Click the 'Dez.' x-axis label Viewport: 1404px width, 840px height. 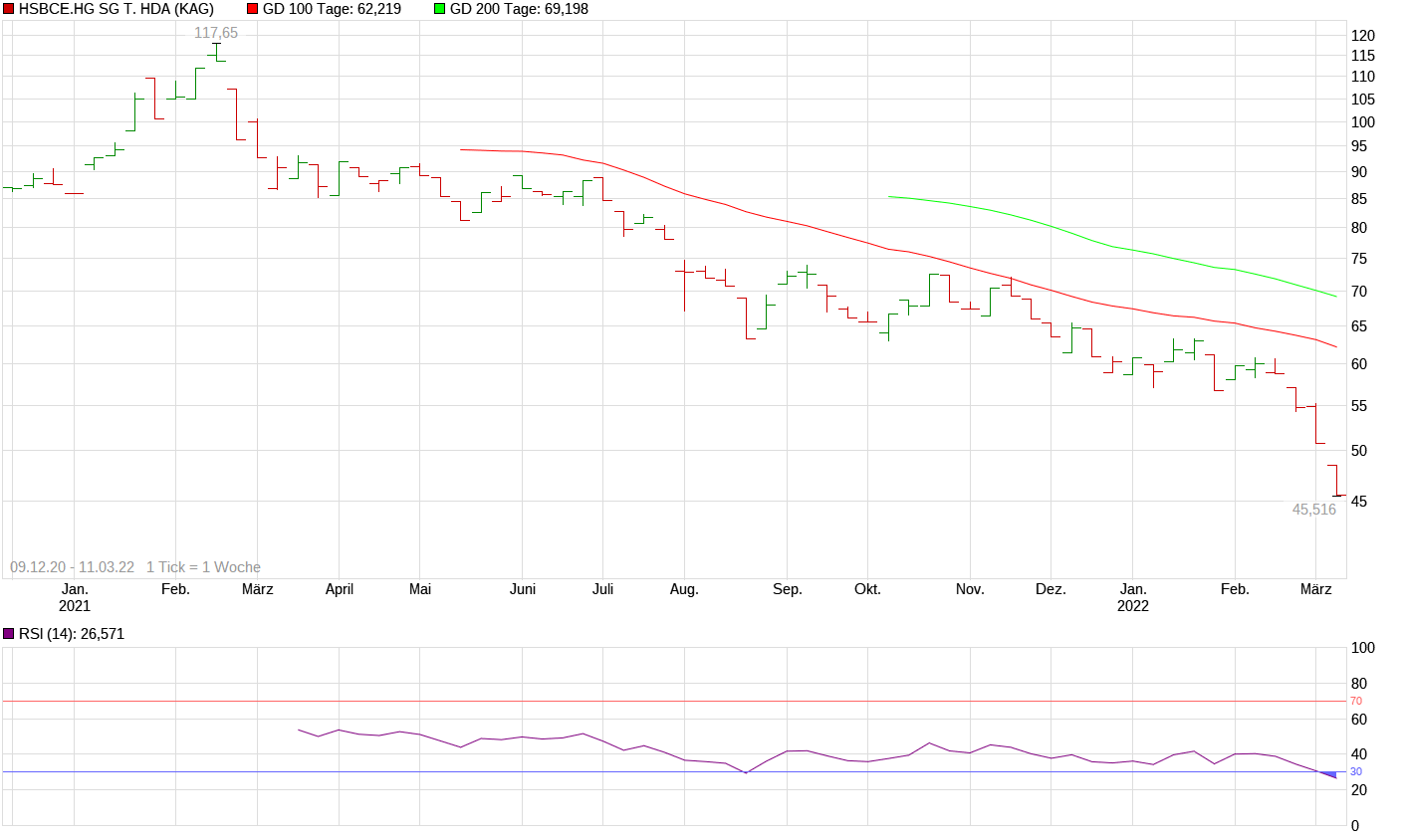point(1051,589)
